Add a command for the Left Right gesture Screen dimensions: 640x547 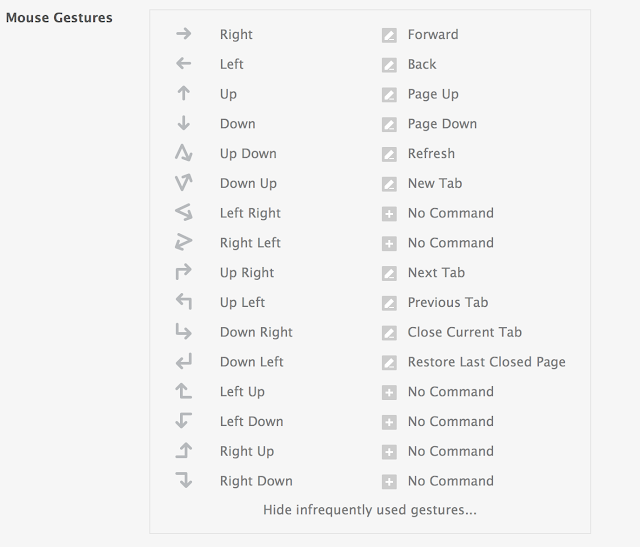click(x=389, y=214)
